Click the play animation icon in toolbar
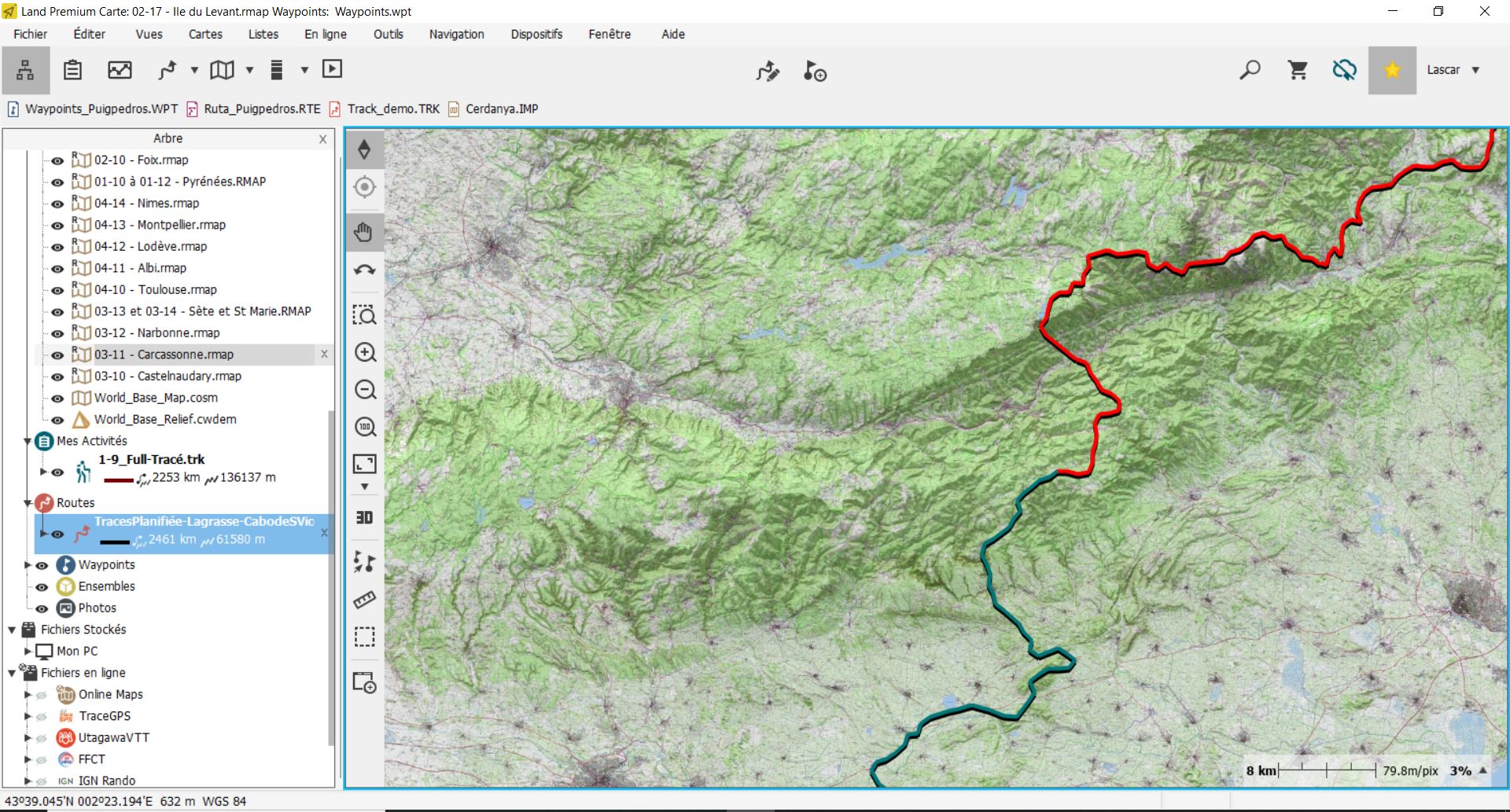 tap(333, 69)
